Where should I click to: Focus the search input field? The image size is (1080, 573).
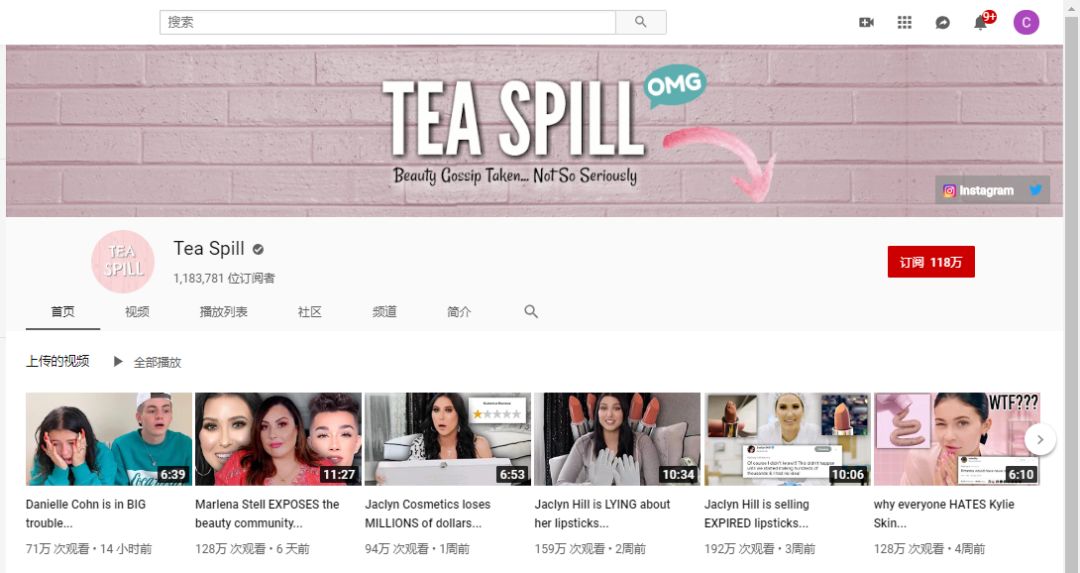point(388,22)
